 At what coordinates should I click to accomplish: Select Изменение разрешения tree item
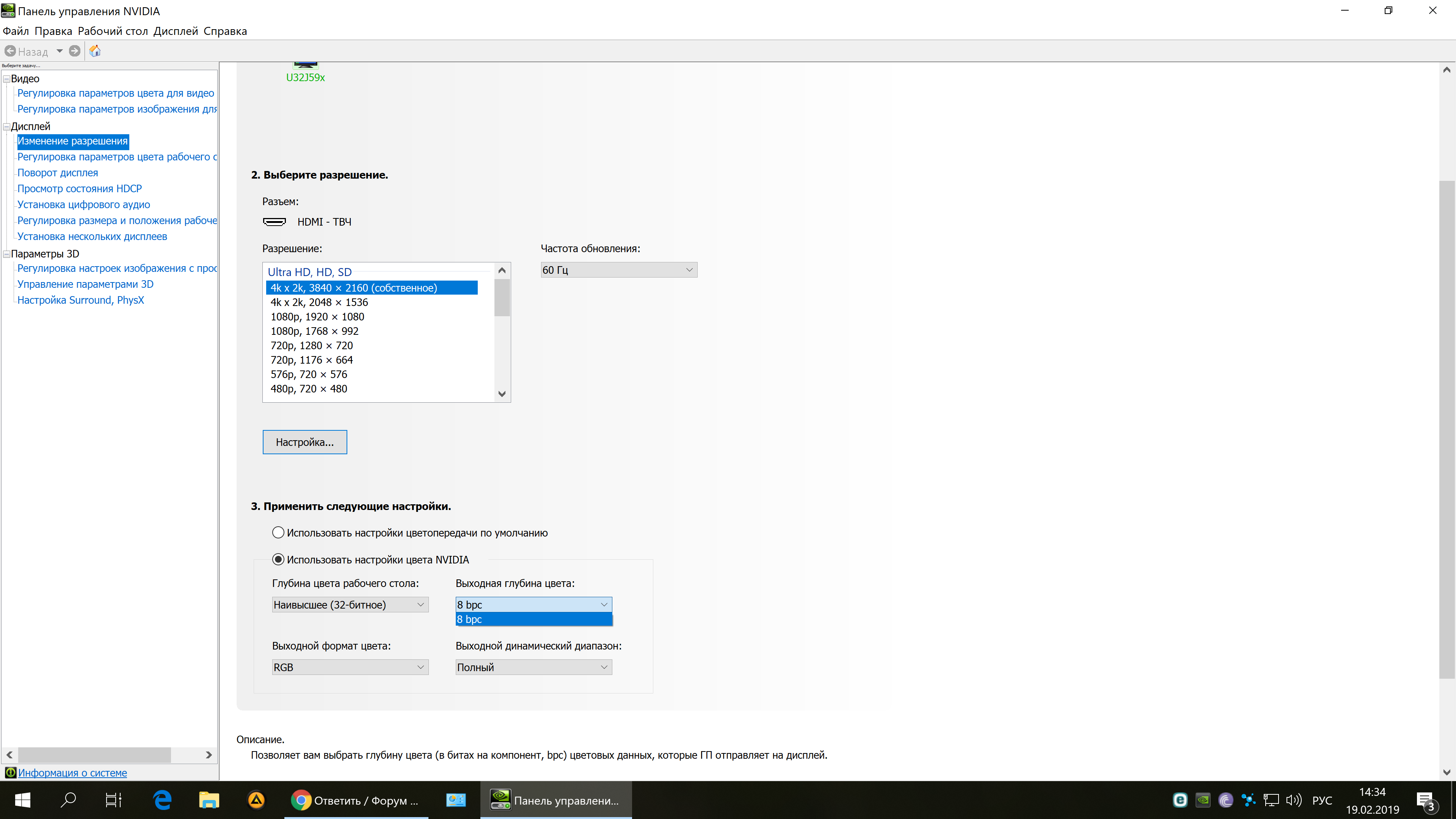pos(72,141)
